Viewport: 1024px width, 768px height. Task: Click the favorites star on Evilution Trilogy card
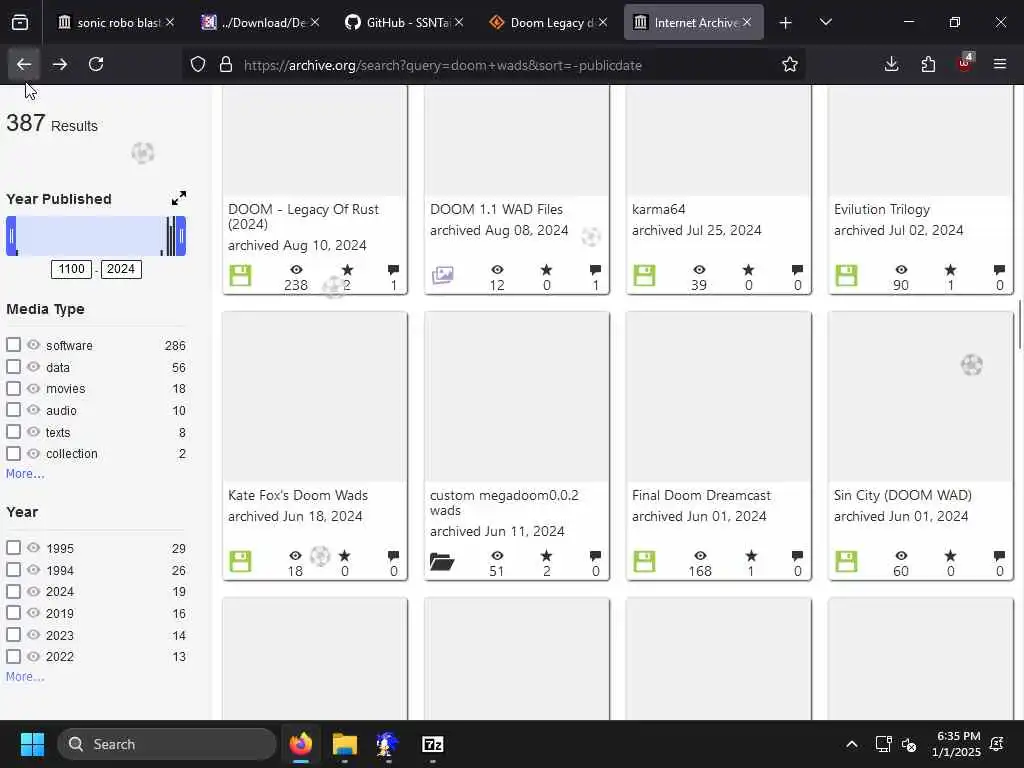coord(950,270)
